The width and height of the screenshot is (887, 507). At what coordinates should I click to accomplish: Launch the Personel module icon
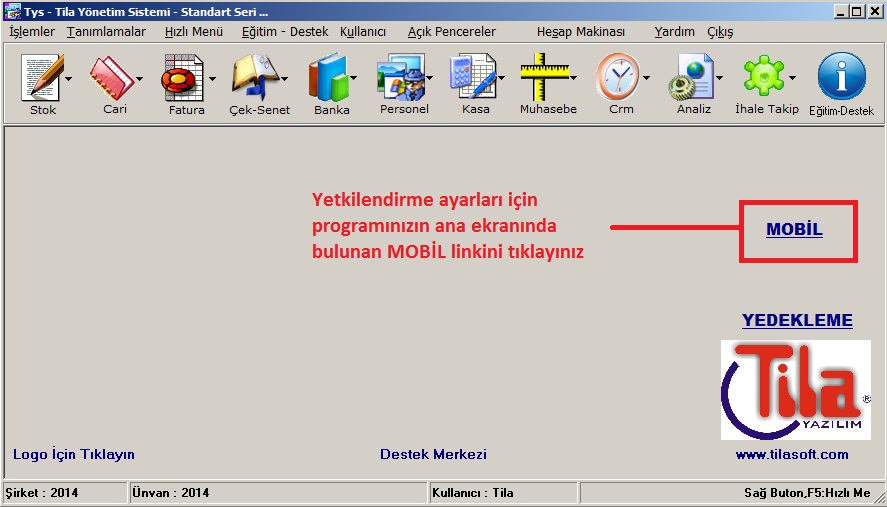(400, 78)
